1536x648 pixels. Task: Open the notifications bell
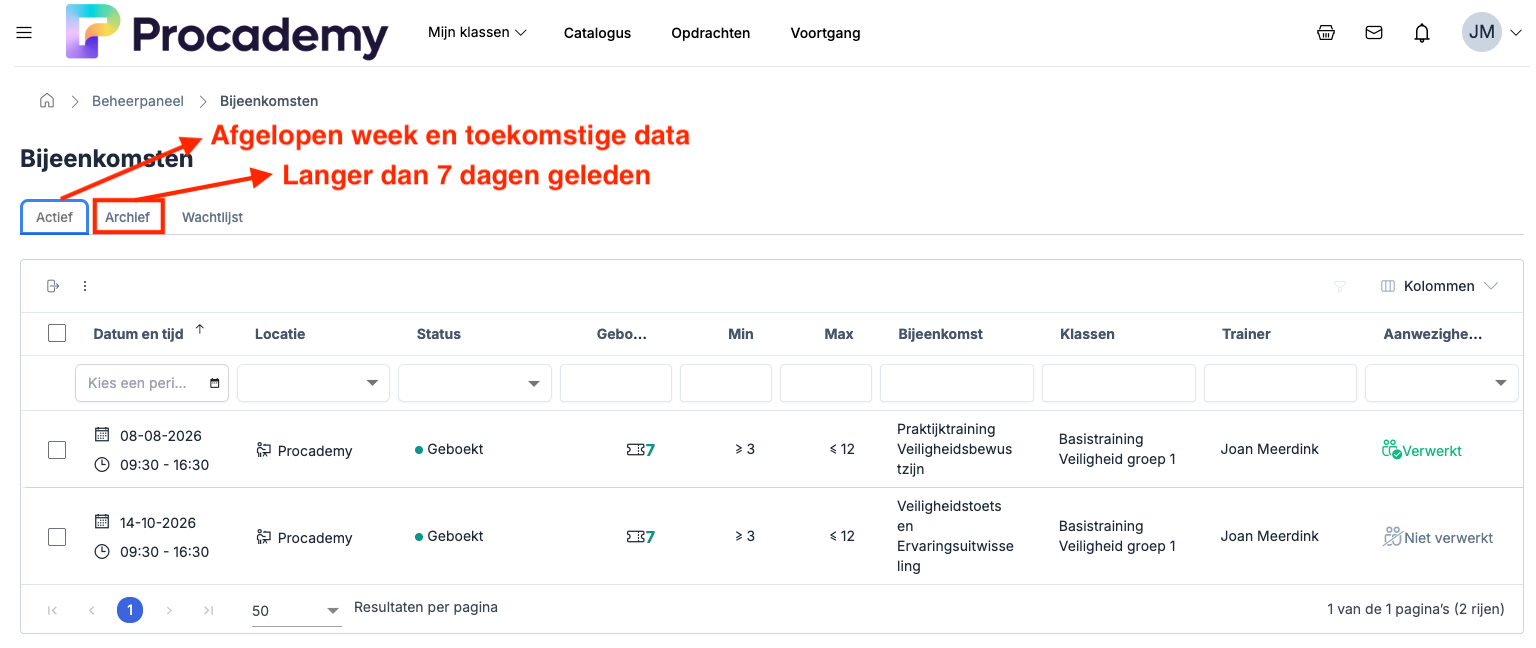1422,33
